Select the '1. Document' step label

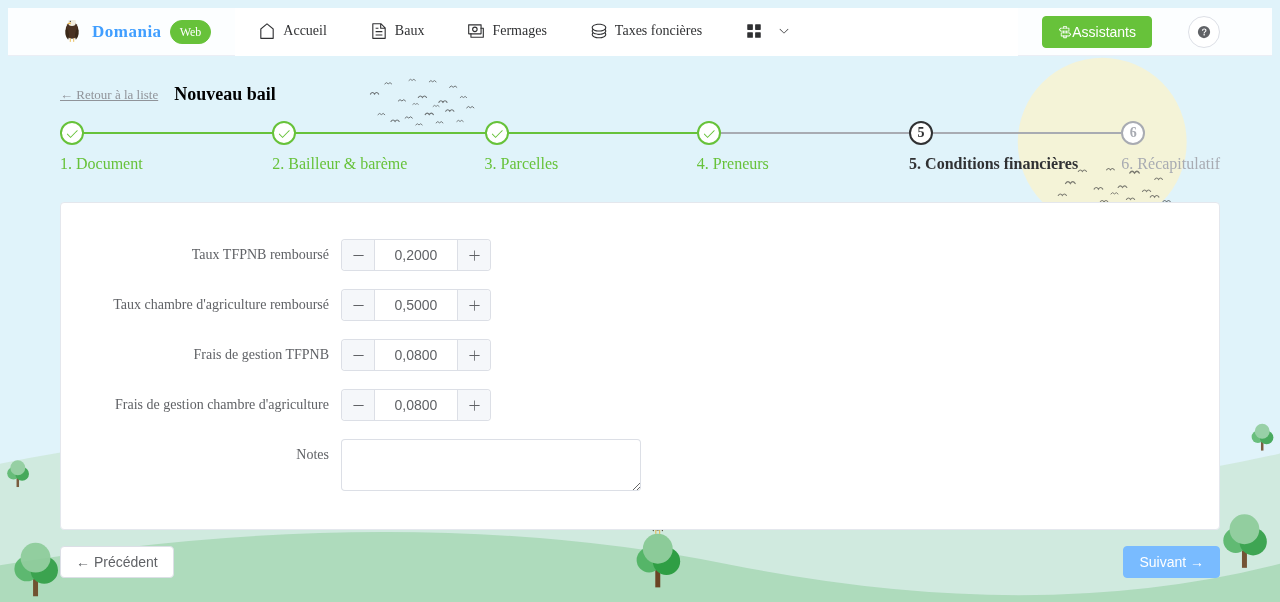click(101, 164)
